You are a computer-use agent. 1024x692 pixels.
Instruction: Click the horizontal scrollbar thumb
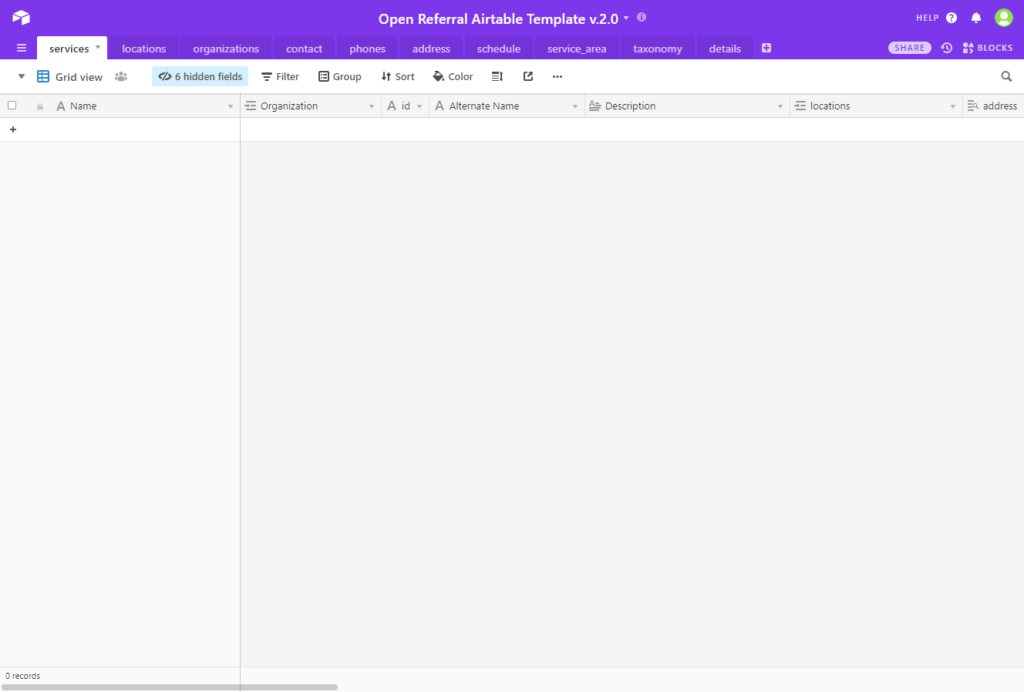169,687
